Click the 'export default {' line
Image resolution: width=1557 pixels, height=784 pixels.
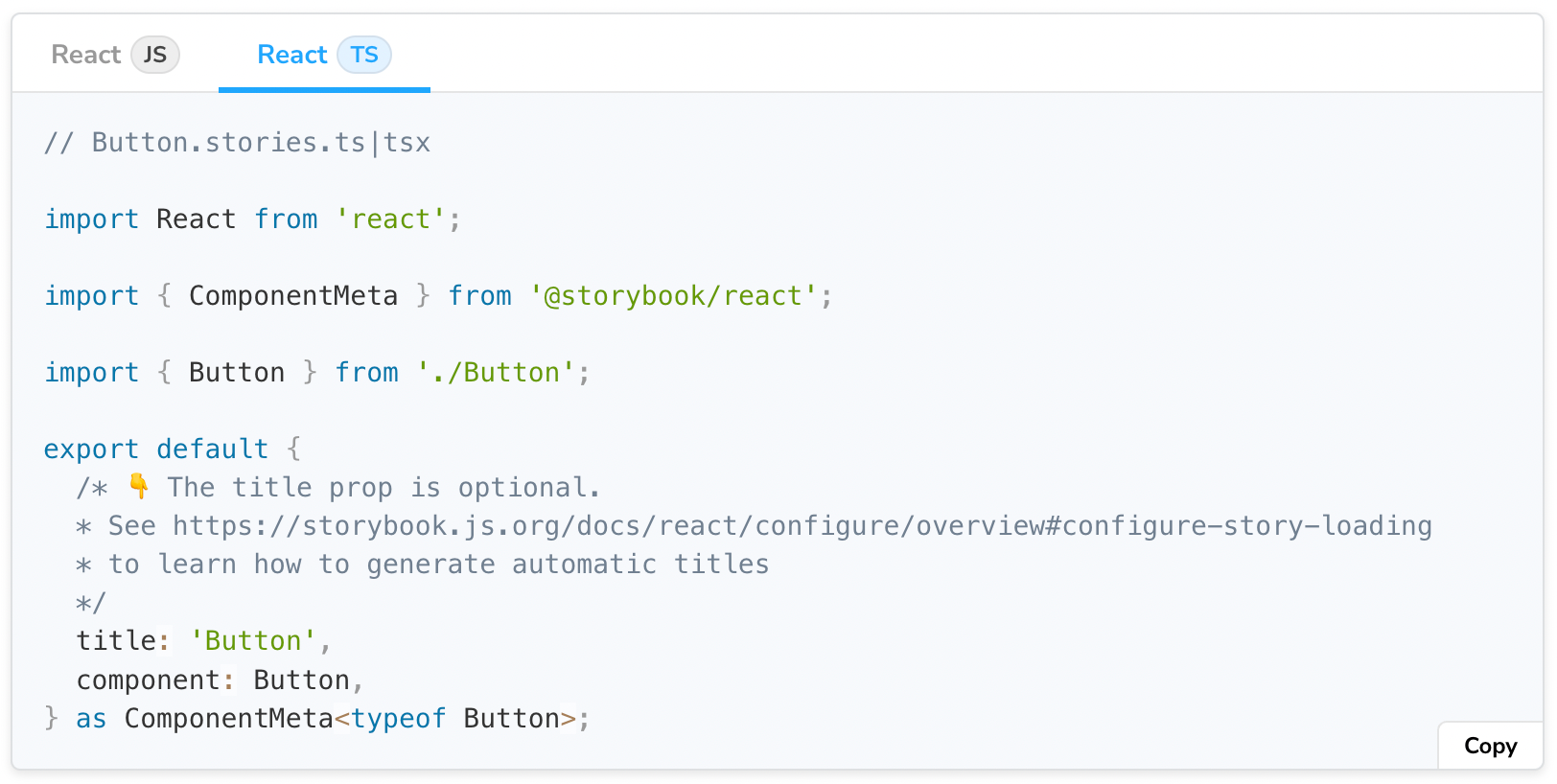[173, 449]
